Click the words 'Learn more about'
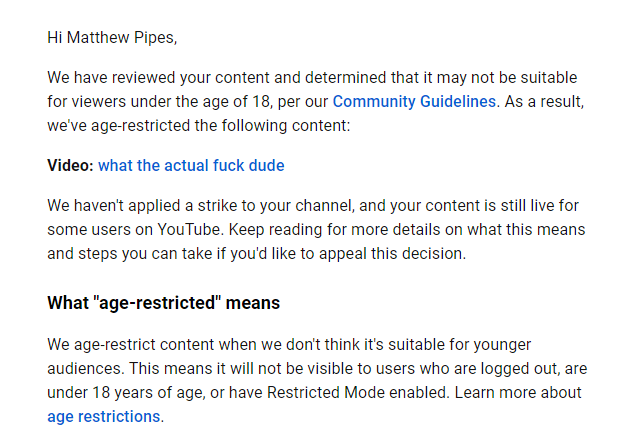The height and width of the screenshot is (442, 644). (x=518, y=393)
